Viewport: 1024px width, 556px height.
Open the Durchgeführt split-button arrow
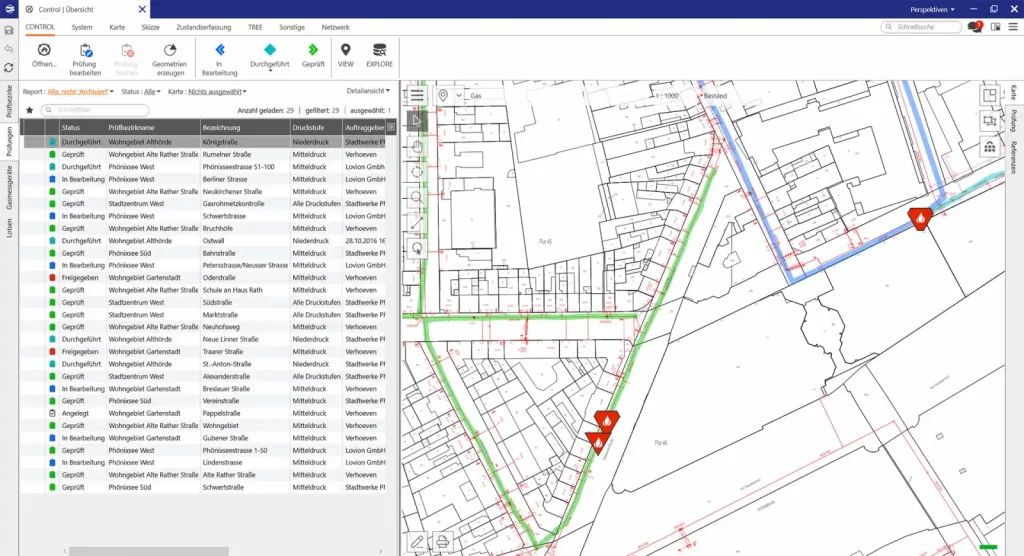pyautogui.click(x=269, y=70)
